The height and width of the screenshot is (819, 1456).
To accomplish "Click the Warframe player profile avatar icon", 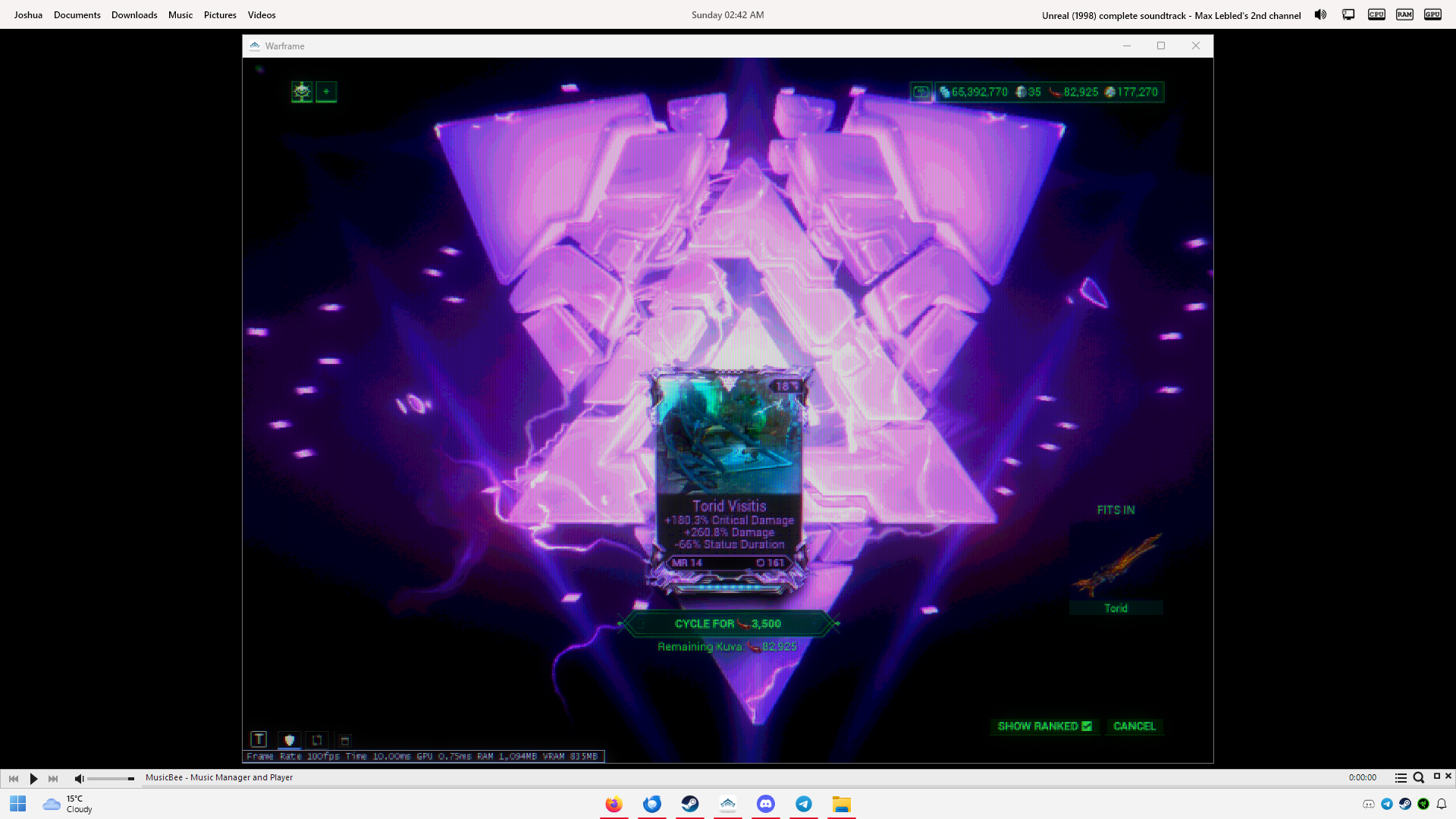I will tap(302, 92).
